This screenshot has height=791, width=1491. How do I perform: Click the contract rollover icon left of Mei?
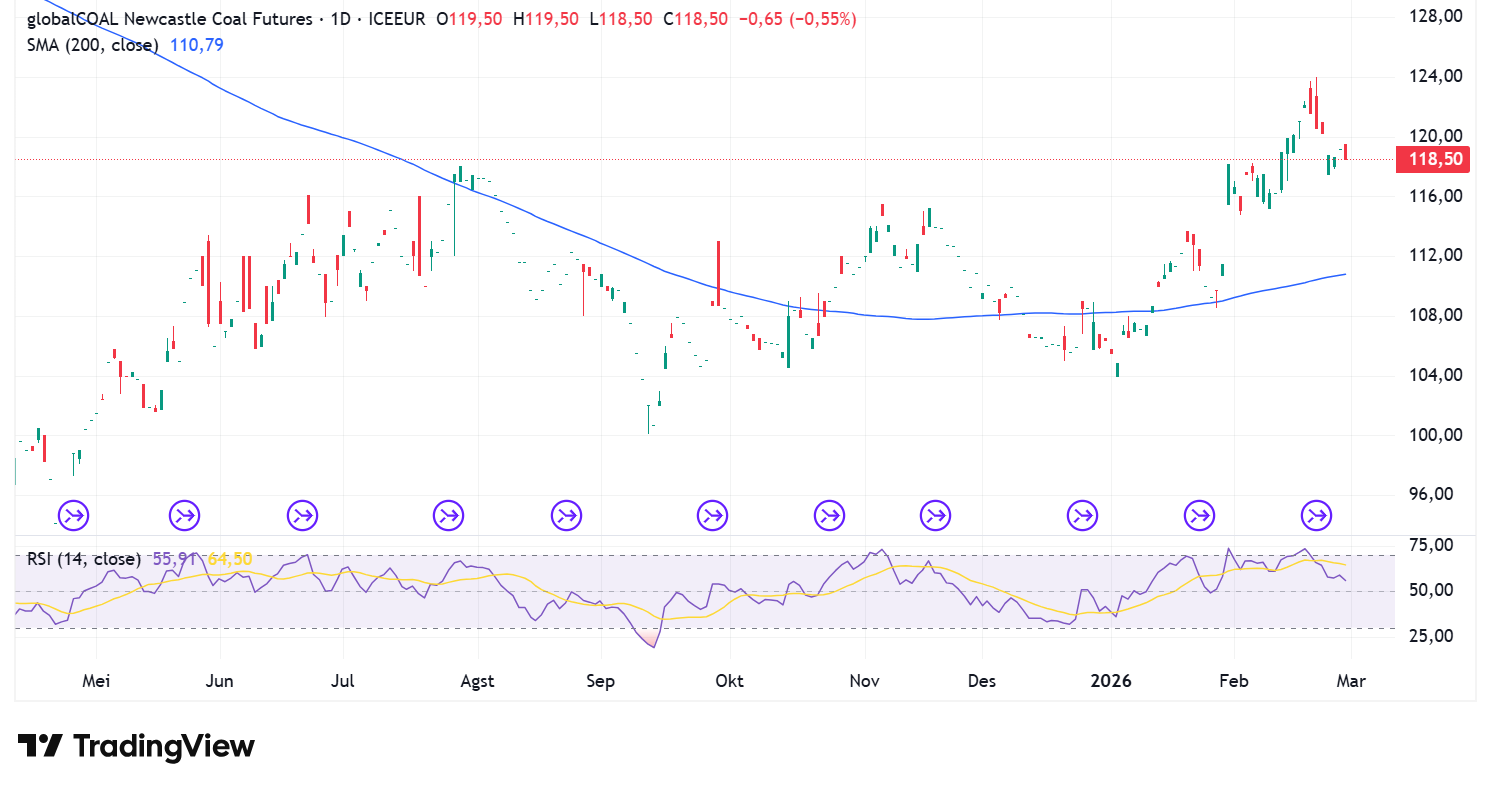point(73,516)
